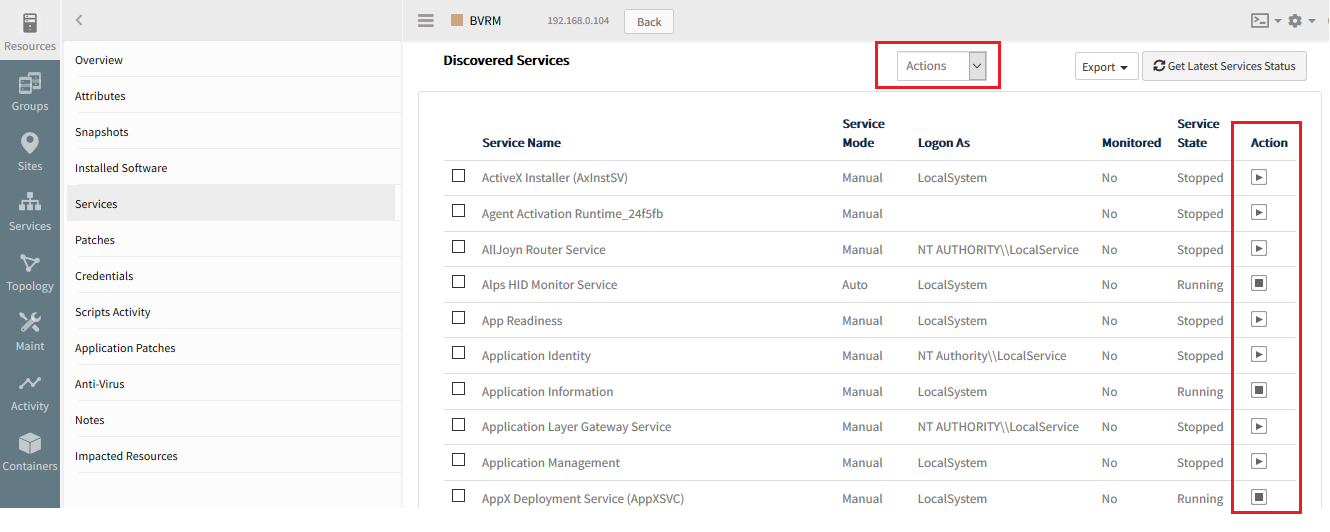Open the Resources section icon
The width and height of the screenshot is (1330, 532).
pyautogui.click(x=30, y=23)
